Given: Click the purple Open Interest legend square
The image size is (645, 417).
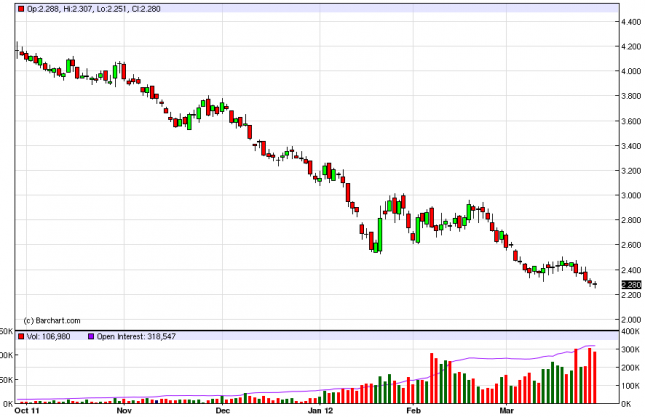Looking at the screenshot, I should click(x=91, y=336).
